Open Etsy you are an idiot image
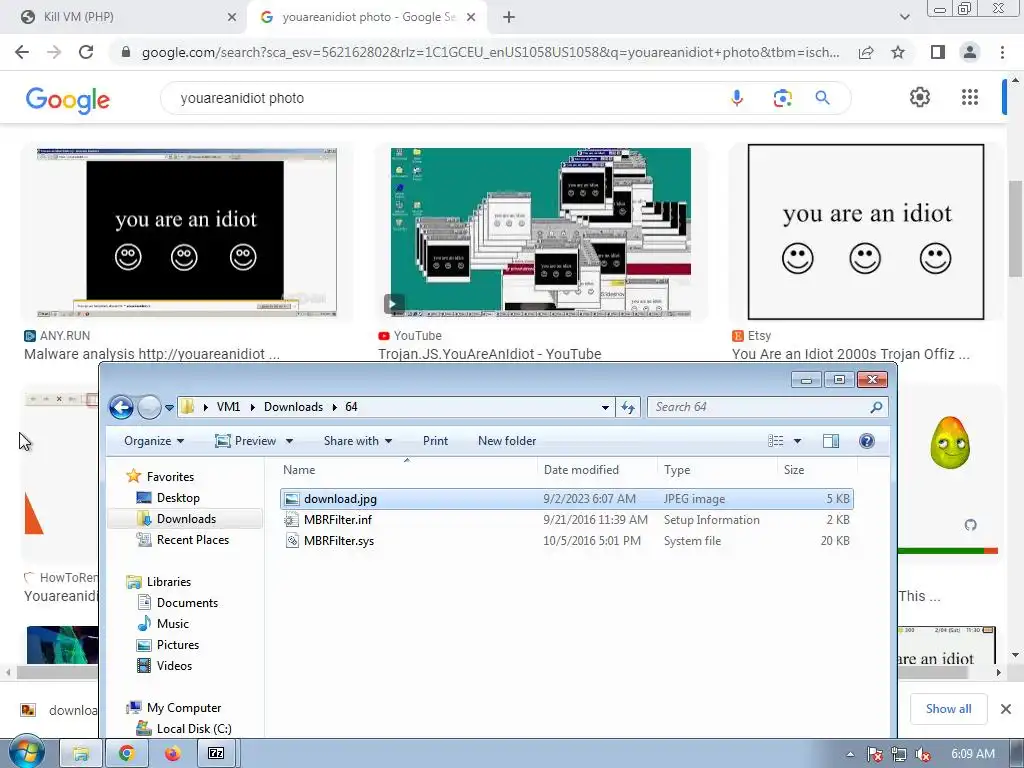This screenshot has height=768, width=1024. 866,232
